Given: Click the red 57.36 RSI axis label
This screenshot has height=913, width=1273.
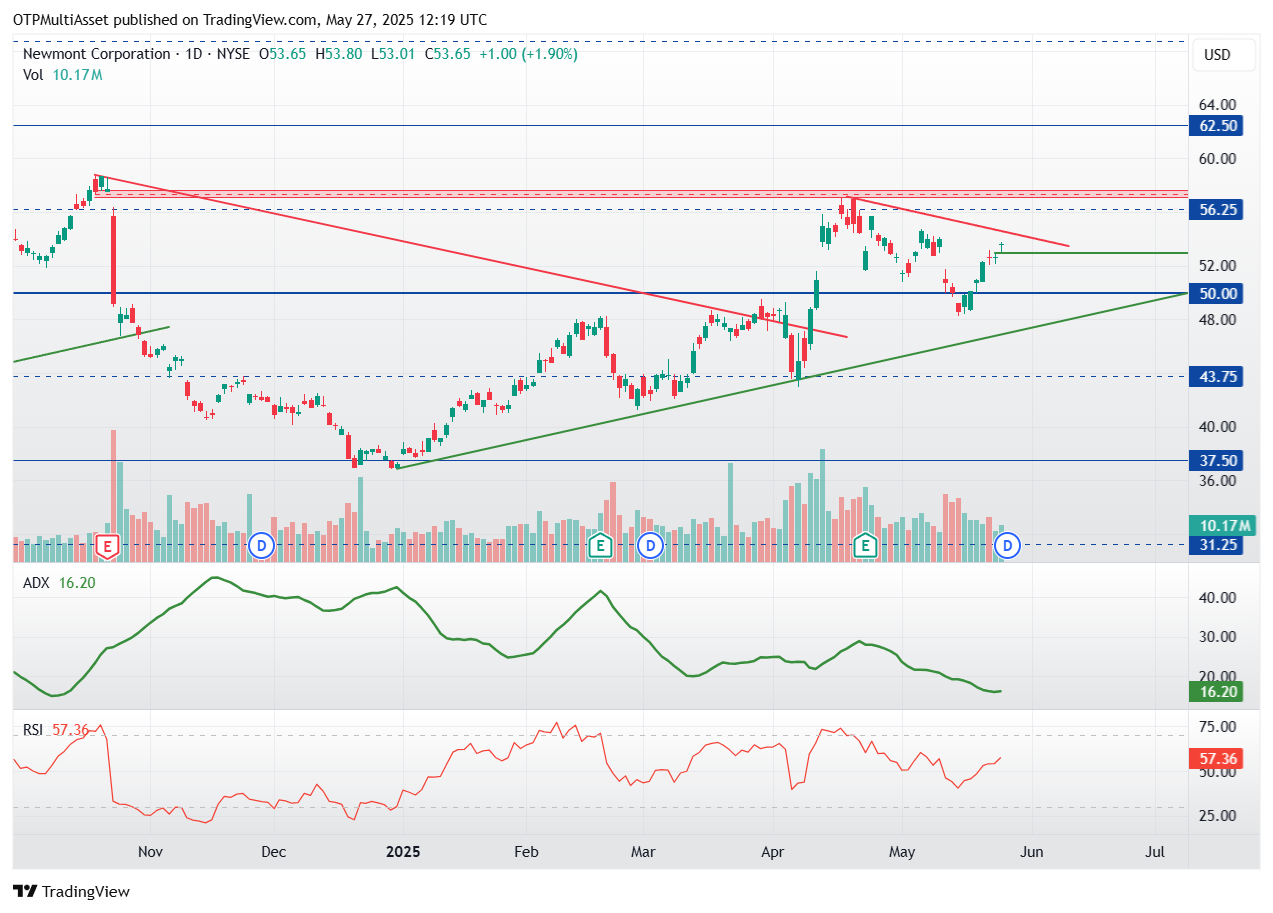Looking at the screenshot, I should click(x=1215, y=759).
